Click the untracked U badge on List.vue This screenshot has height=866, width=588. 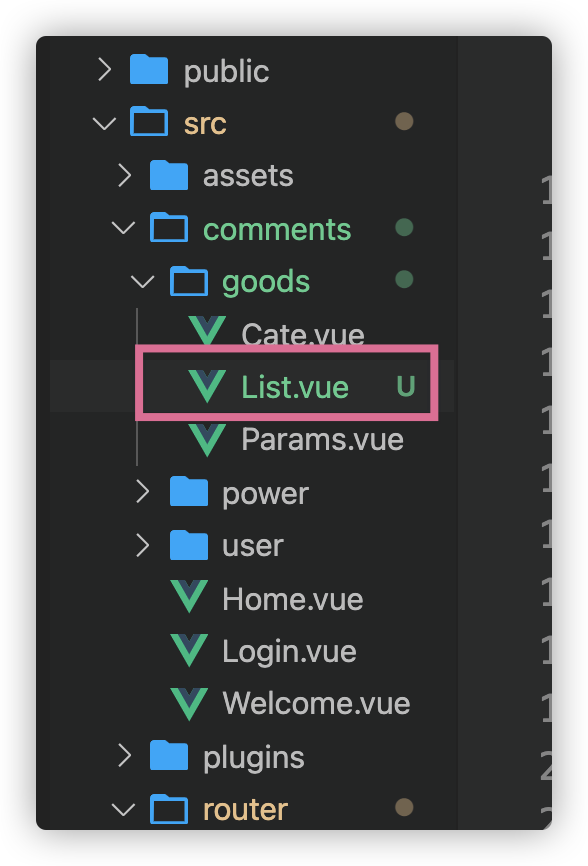(406, 386)
